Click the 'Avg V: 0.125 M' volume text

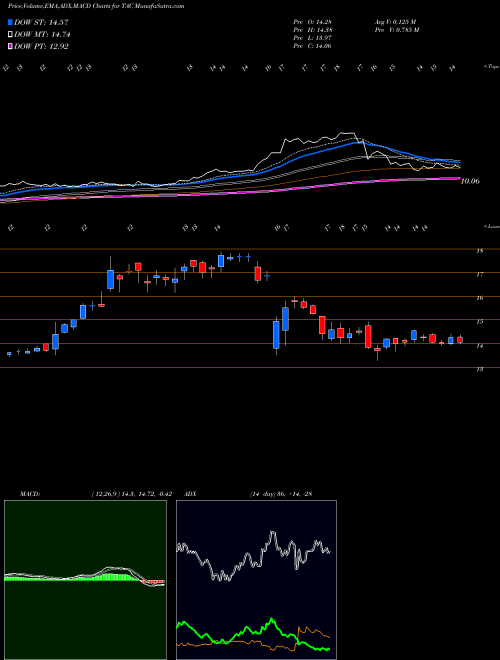coord(395,22)
